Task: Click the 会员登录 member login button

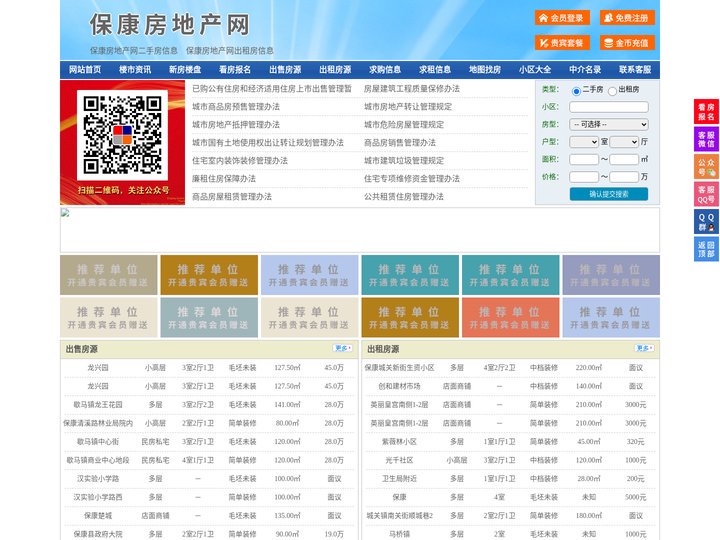Action: (562, 18)
